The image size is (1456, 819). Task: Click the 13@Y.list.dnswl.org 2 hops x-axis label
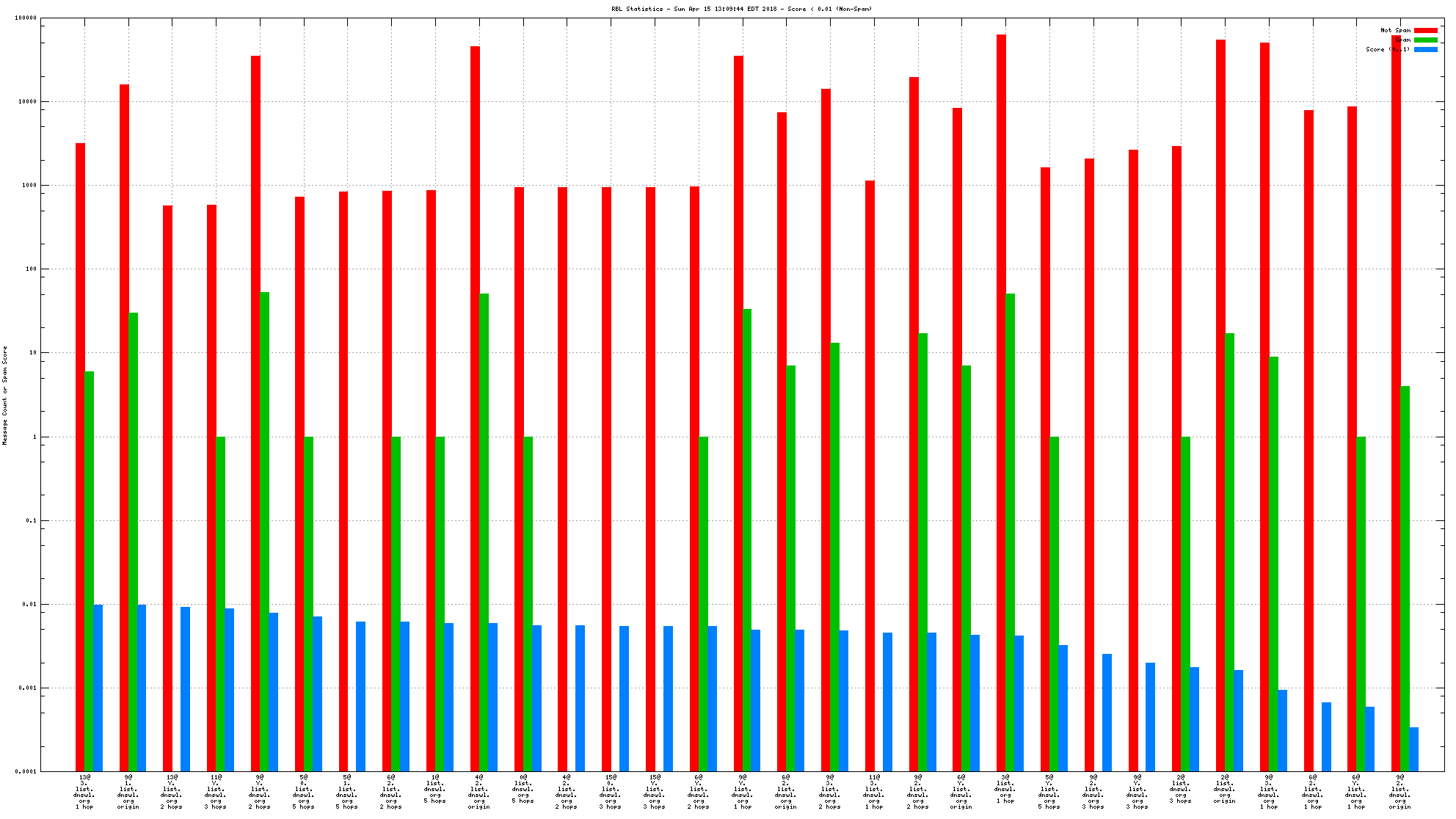point(172,791)
